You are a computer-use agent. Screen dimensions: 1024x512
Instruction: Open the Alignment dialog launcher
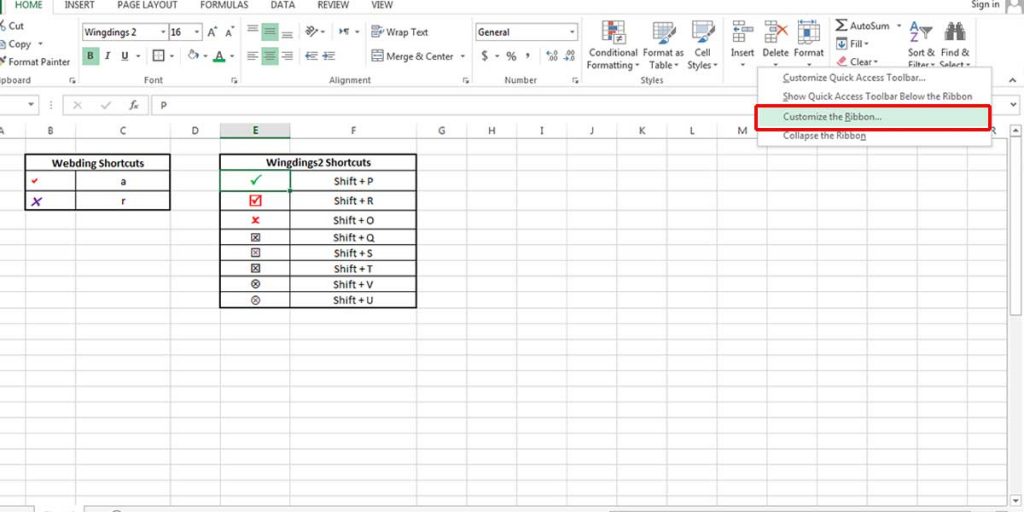(x=466, y=81)
